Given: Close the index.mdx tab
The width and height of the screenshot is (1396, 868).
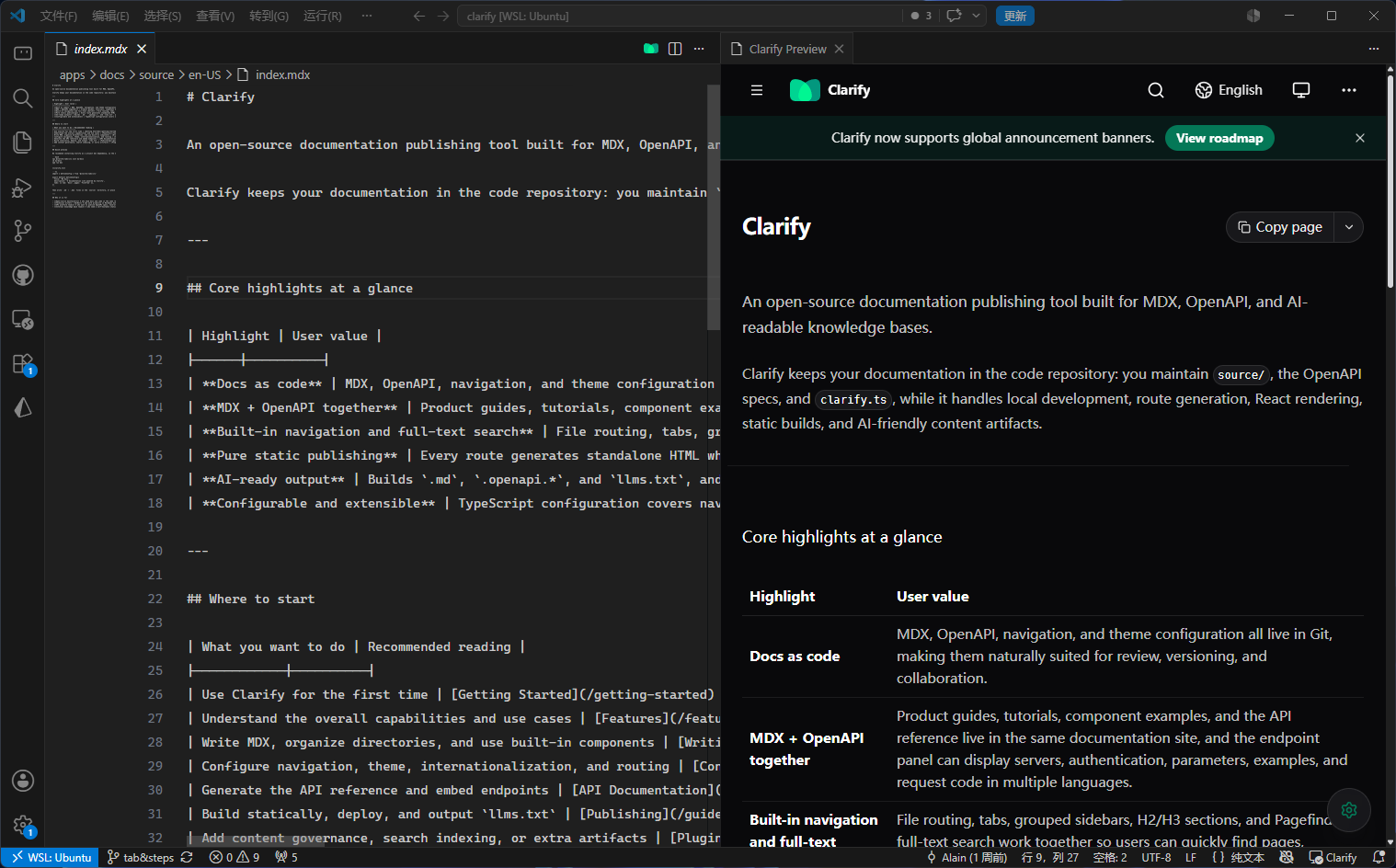Looking at the screenshot, I should [x=142, y=49].
